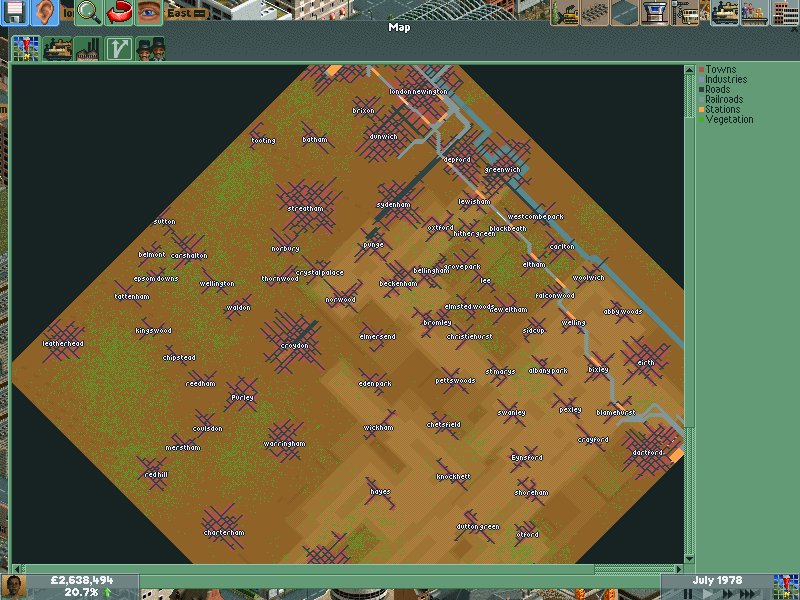800x600 pixels.
Task: Click the dartford town label on map
Action: click(x=647, y=453)
